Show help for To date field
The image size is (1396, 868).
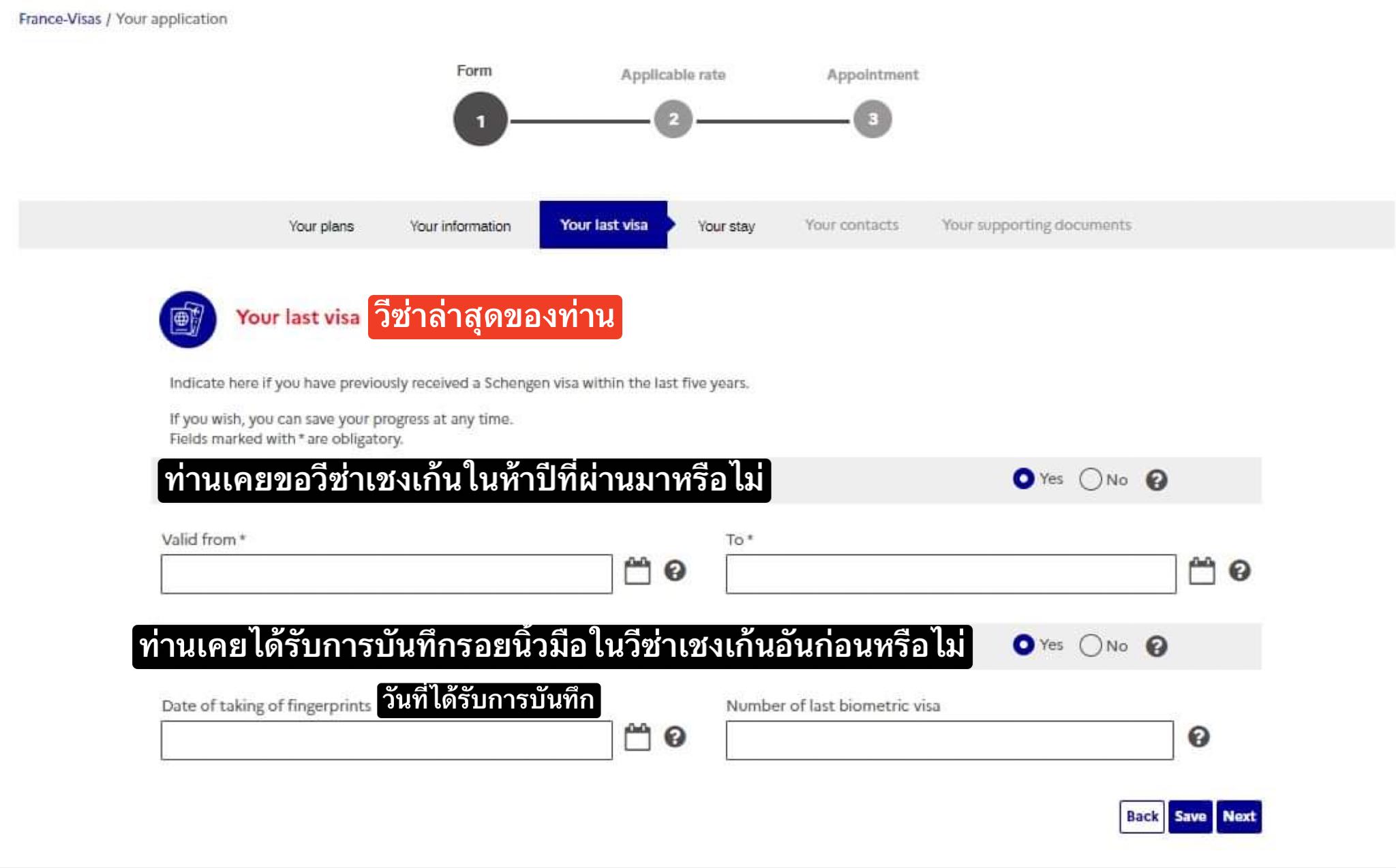tap(1239, 570)
